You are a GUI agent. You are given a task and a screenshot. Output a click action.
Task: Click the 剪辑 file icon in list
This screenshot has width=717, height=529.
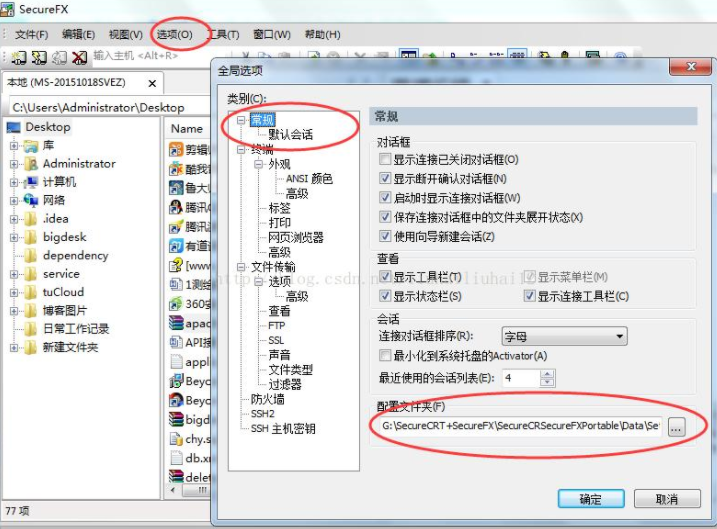(176, 150)
